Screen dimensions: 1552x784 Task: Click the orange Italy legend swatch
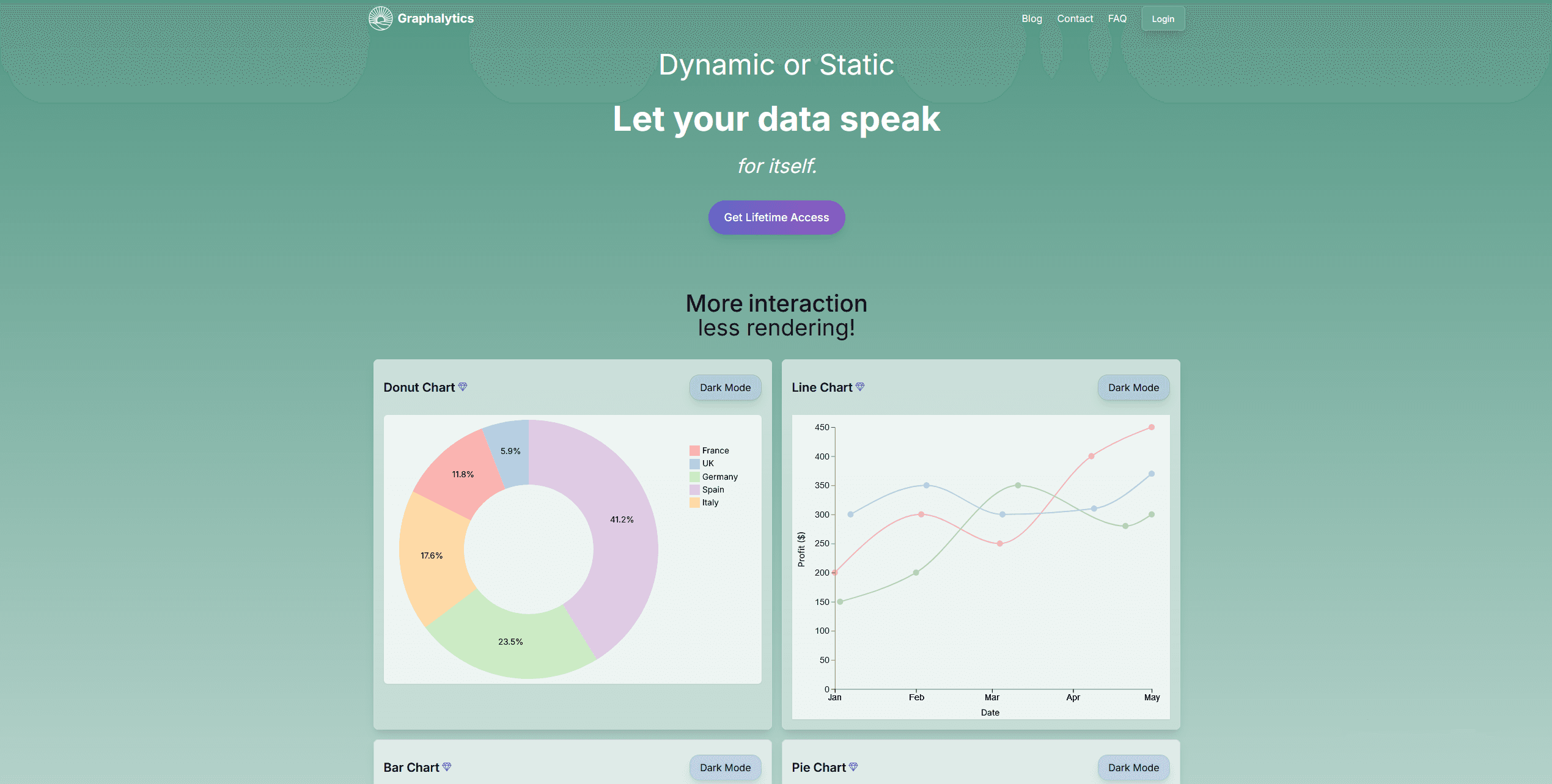click(694, 502)
